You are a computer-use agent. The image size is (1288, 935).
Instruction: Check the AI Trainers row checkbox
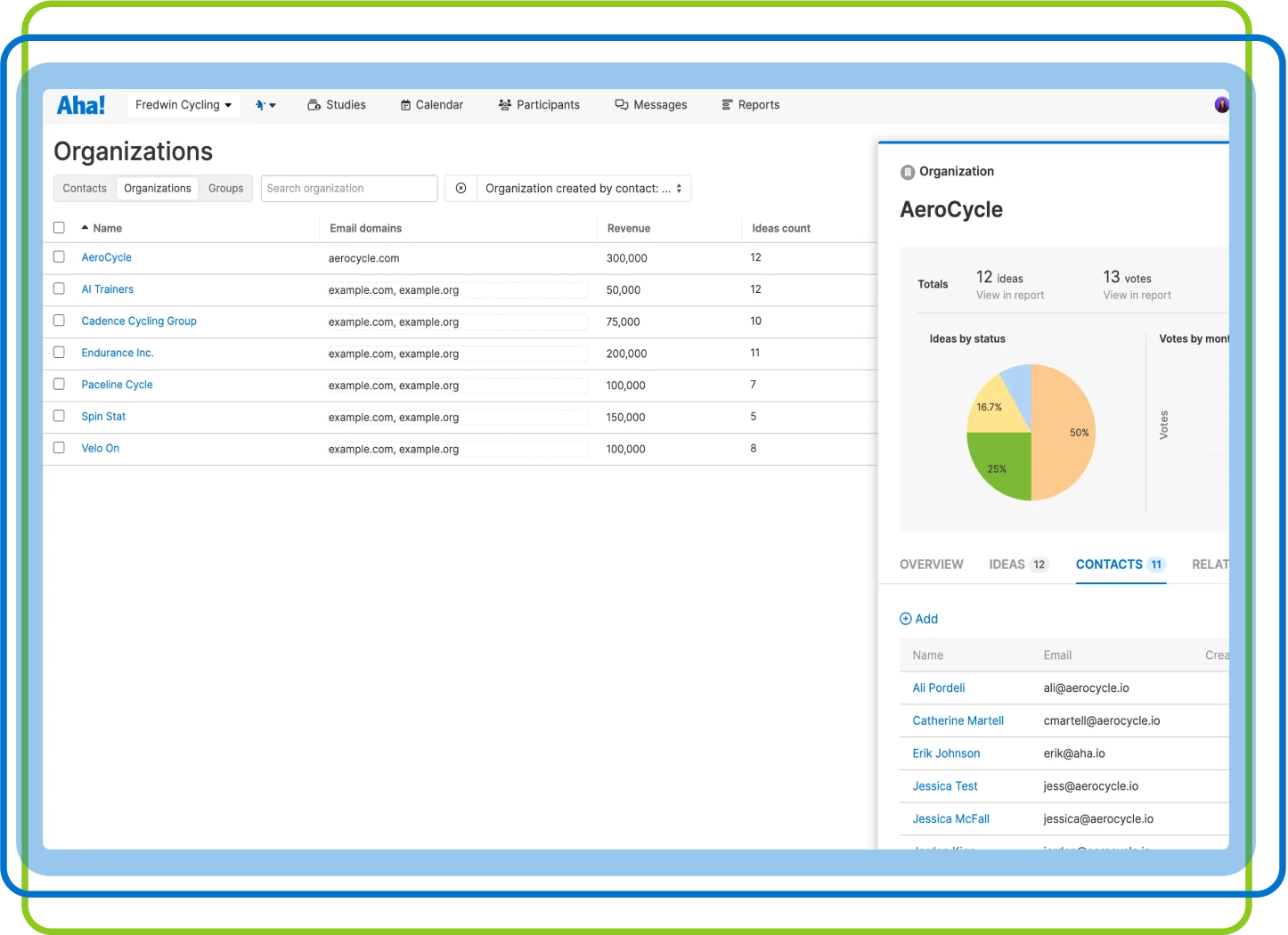[59, 289]
